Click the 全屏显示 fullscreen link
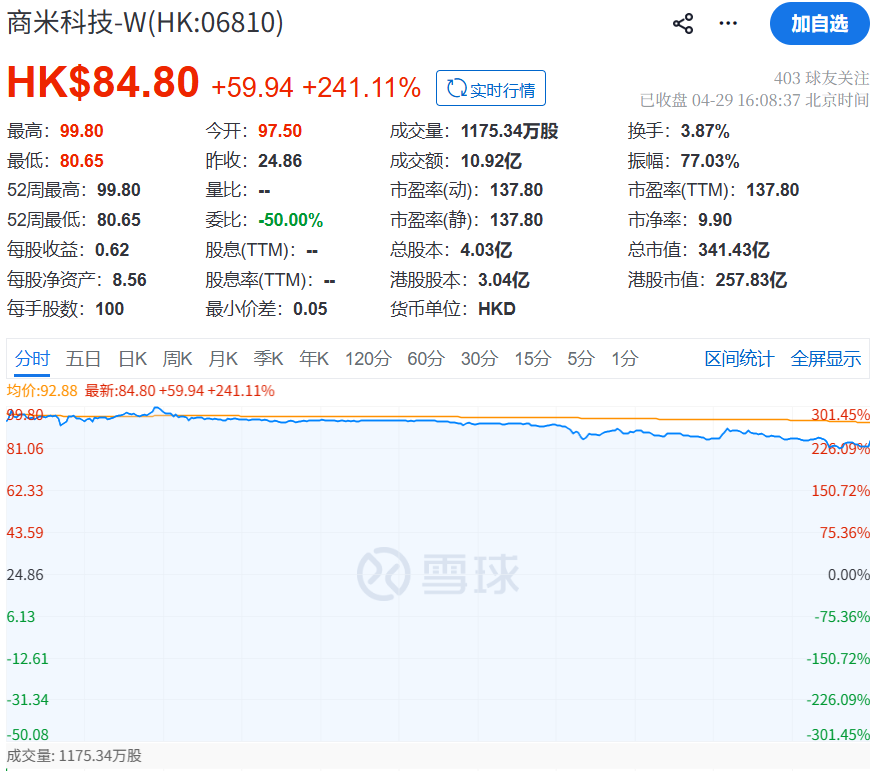This screenshot has height=771, width=885. pyautogui.click(x=826, y=359)
